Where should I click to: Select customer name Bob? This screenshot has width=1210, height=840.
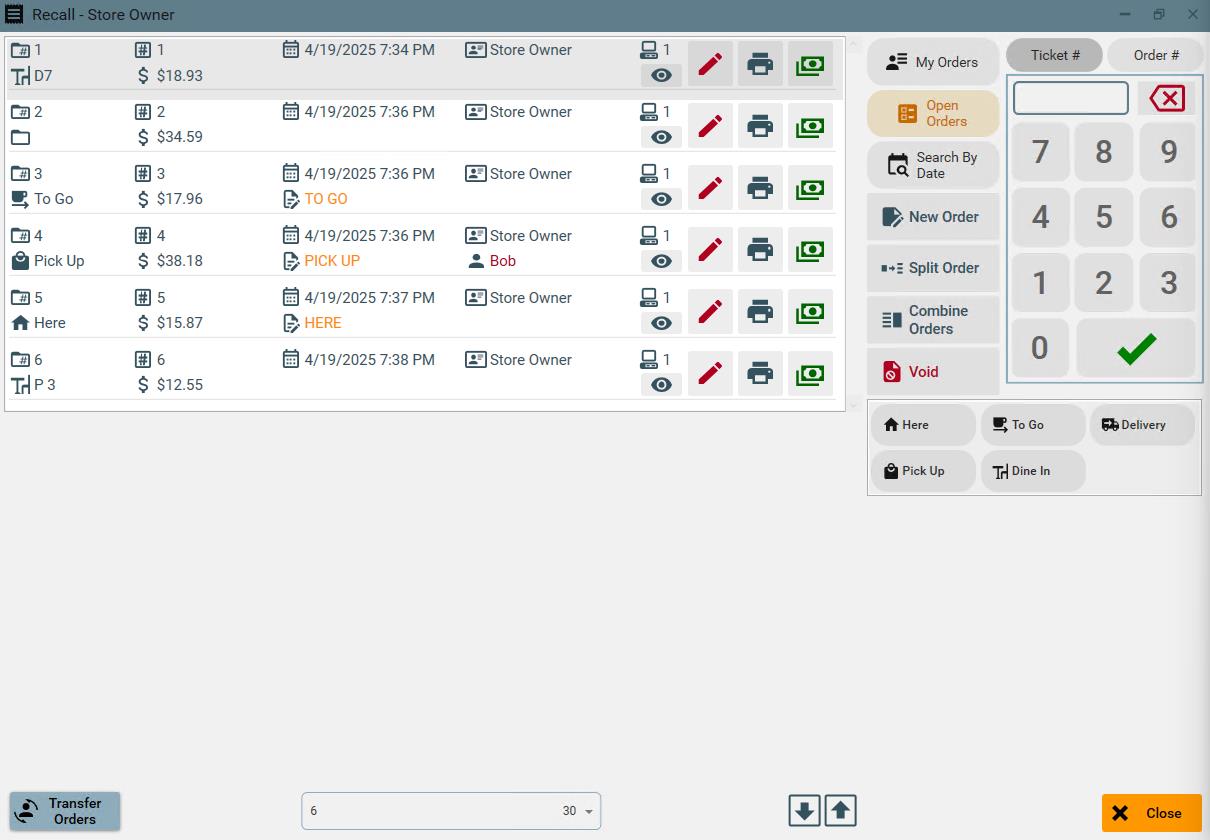[x=503, y=261]
